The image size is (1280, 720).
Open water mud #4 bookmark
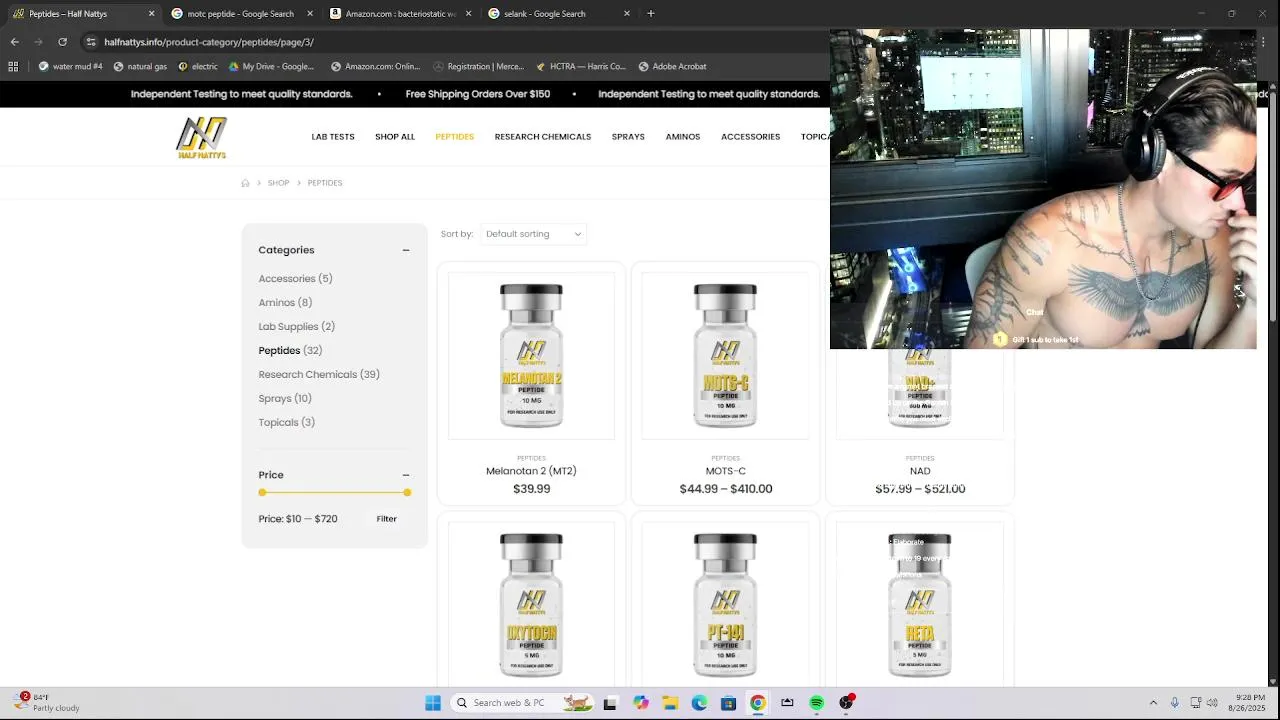click(x=71, y=67)
